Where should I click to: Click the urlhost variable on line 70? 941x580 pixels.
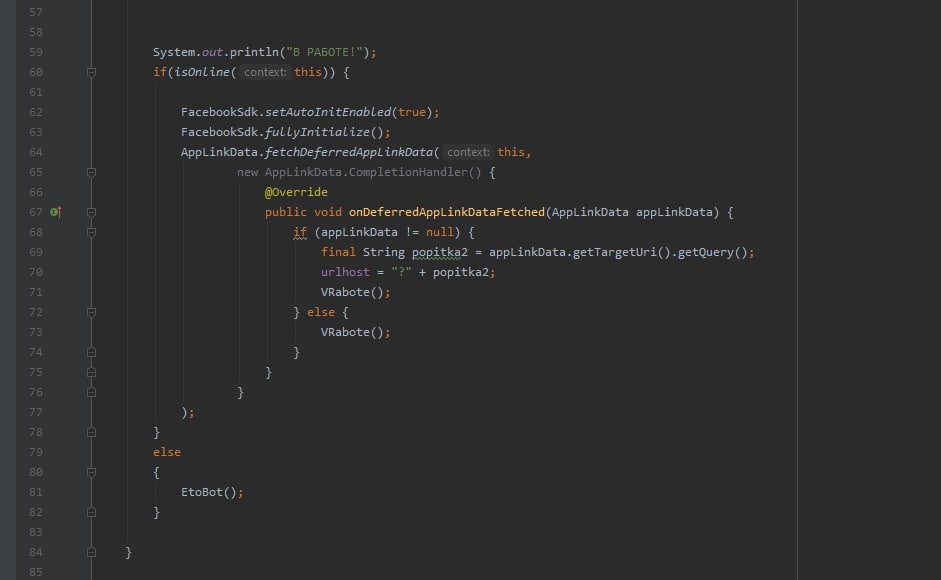pos(345,272)
